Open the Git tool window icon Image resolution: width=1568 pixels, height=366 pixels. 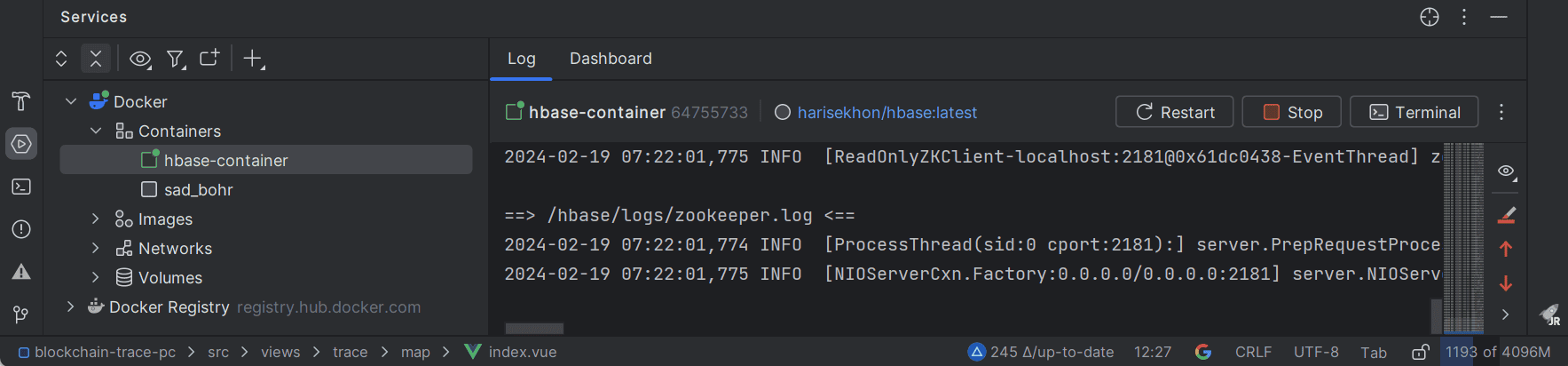(x=21, y=314)
